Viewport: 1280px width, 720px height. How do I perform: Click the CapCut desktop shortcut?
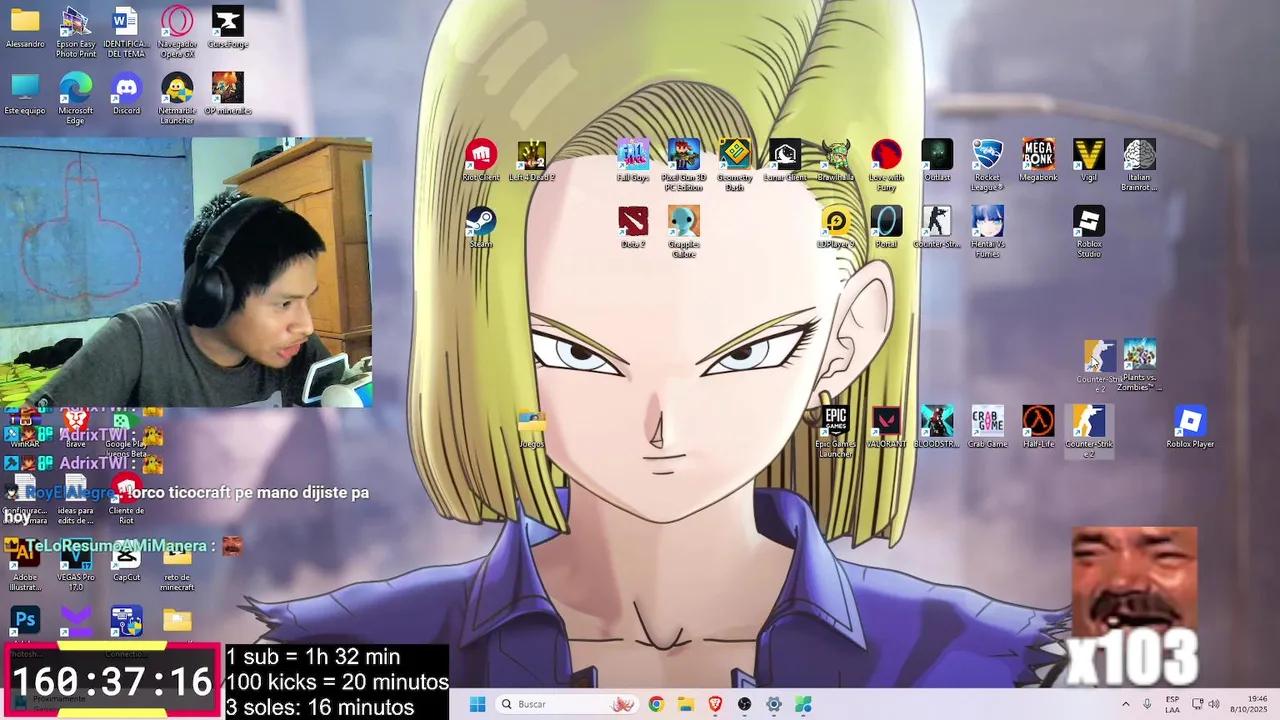(126, 560)
